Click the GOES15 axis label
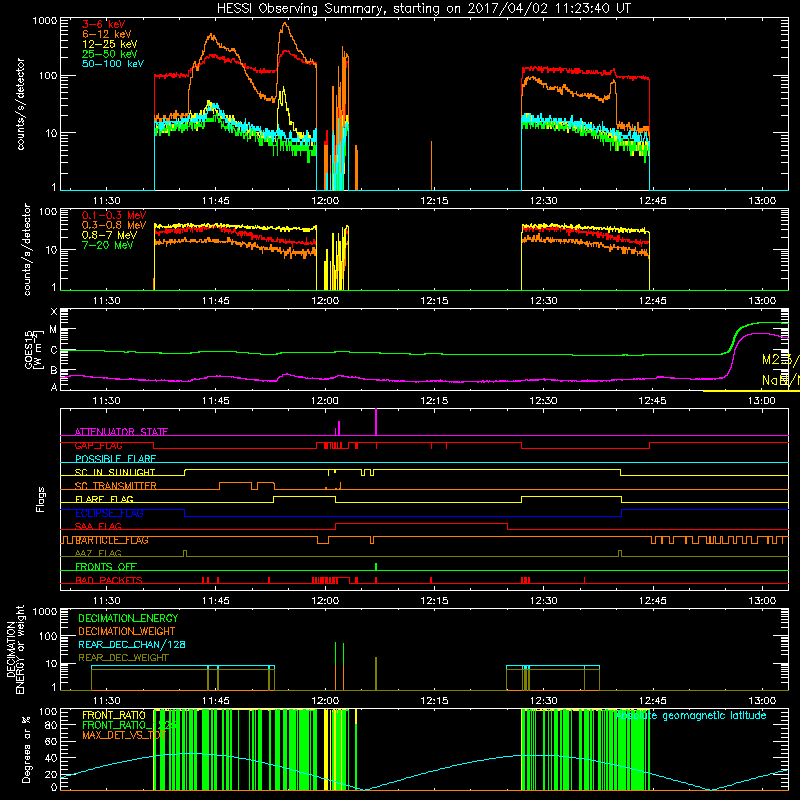 [29, 350]
